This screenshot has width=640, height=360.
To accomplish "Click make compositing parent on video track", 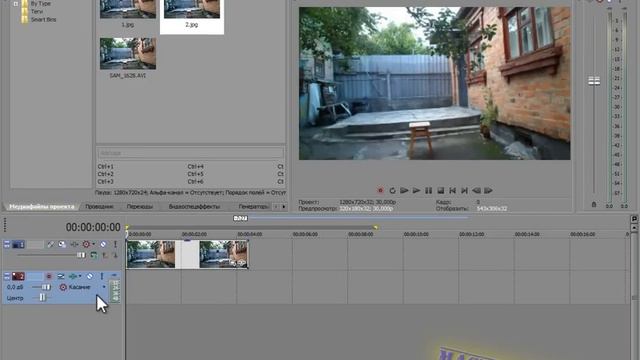I will pyautogui.click(x=105, y=255).
